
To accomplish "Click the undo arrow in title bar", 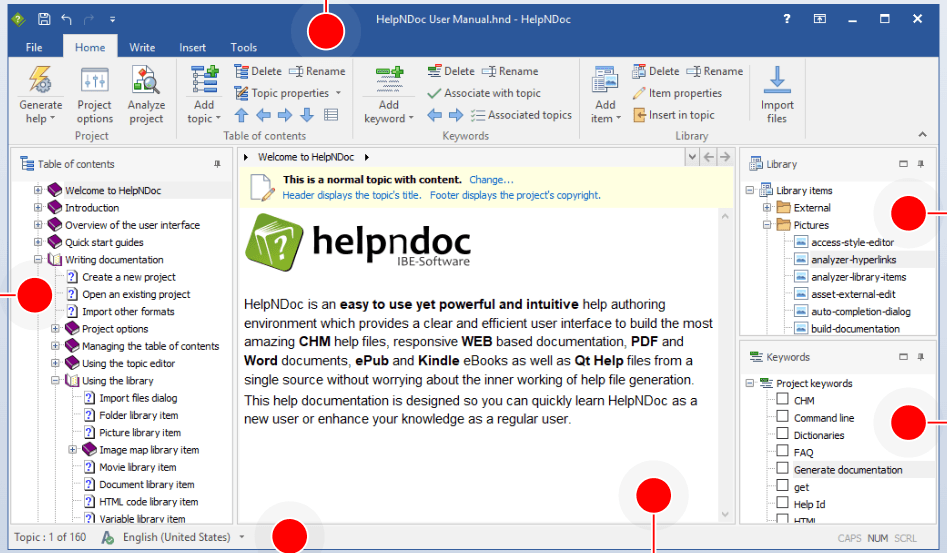I will point(67,19).
